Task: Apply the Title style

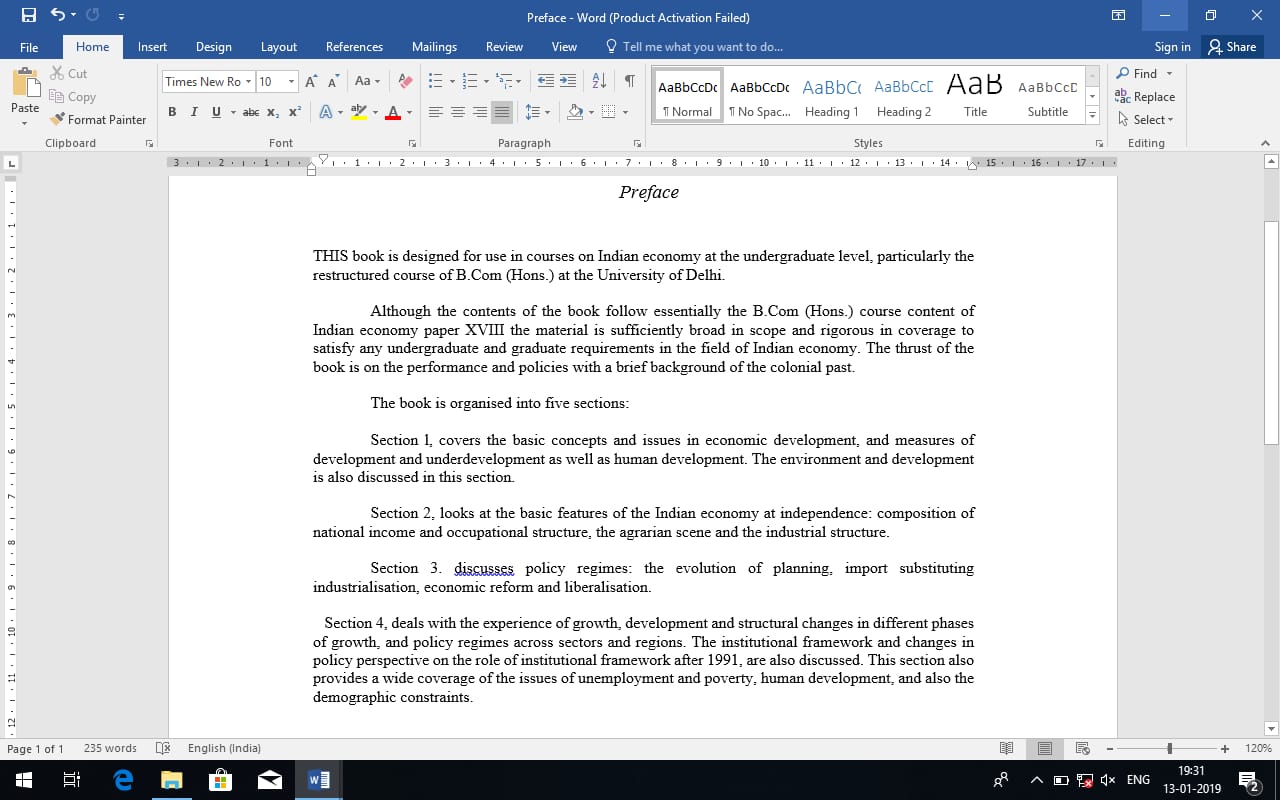Action: click(x=975, y=97)
